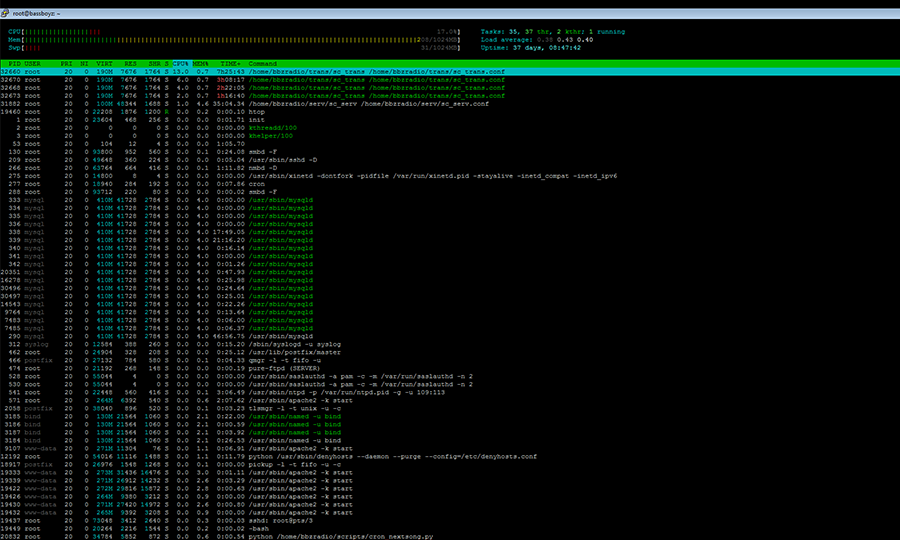Select the syslogd process row
Screen dimensions: 900x540
pos(450,344)
